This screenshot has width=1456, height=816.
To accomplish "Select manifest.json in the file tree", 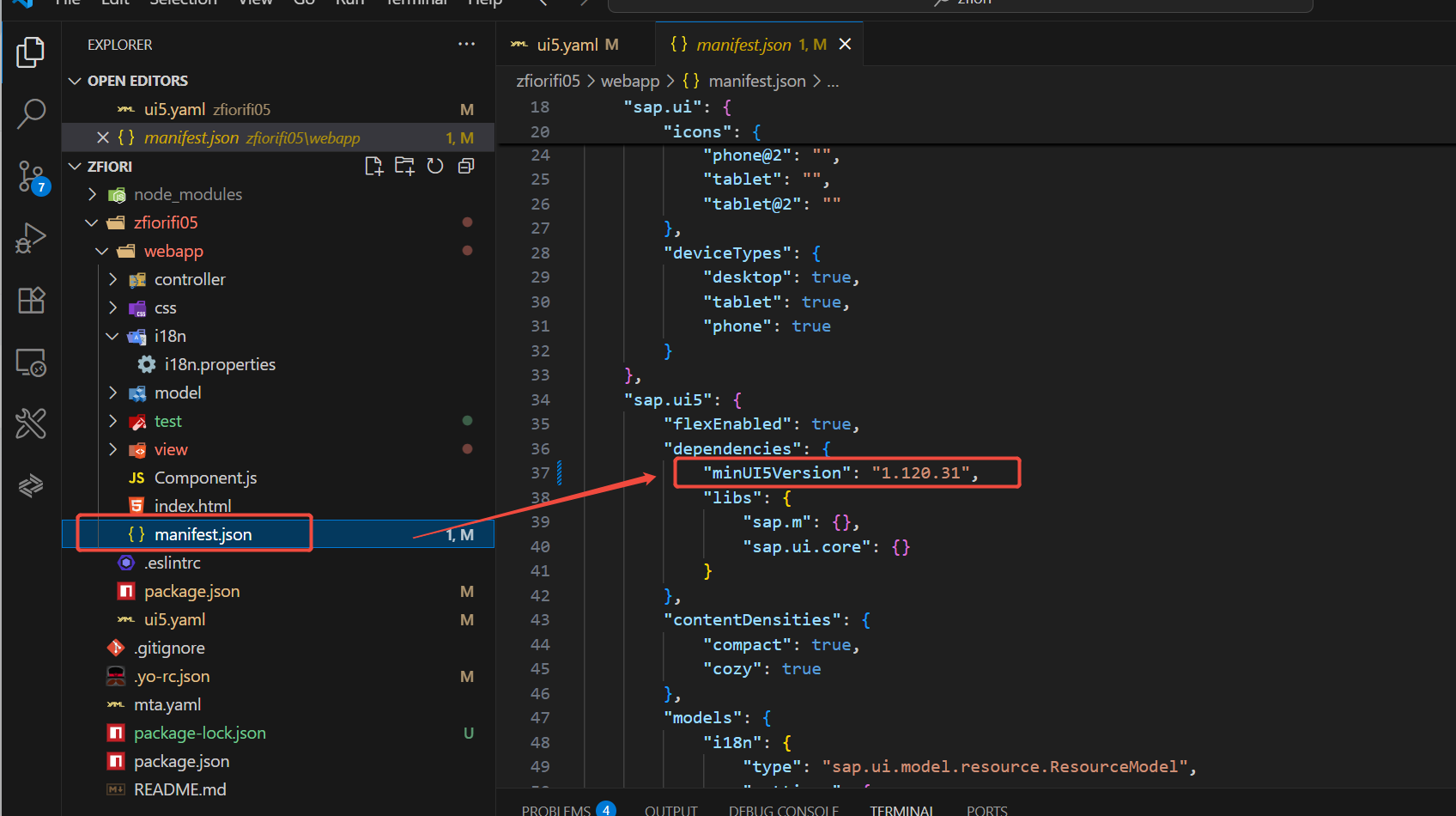I will (x=278, y=534).
